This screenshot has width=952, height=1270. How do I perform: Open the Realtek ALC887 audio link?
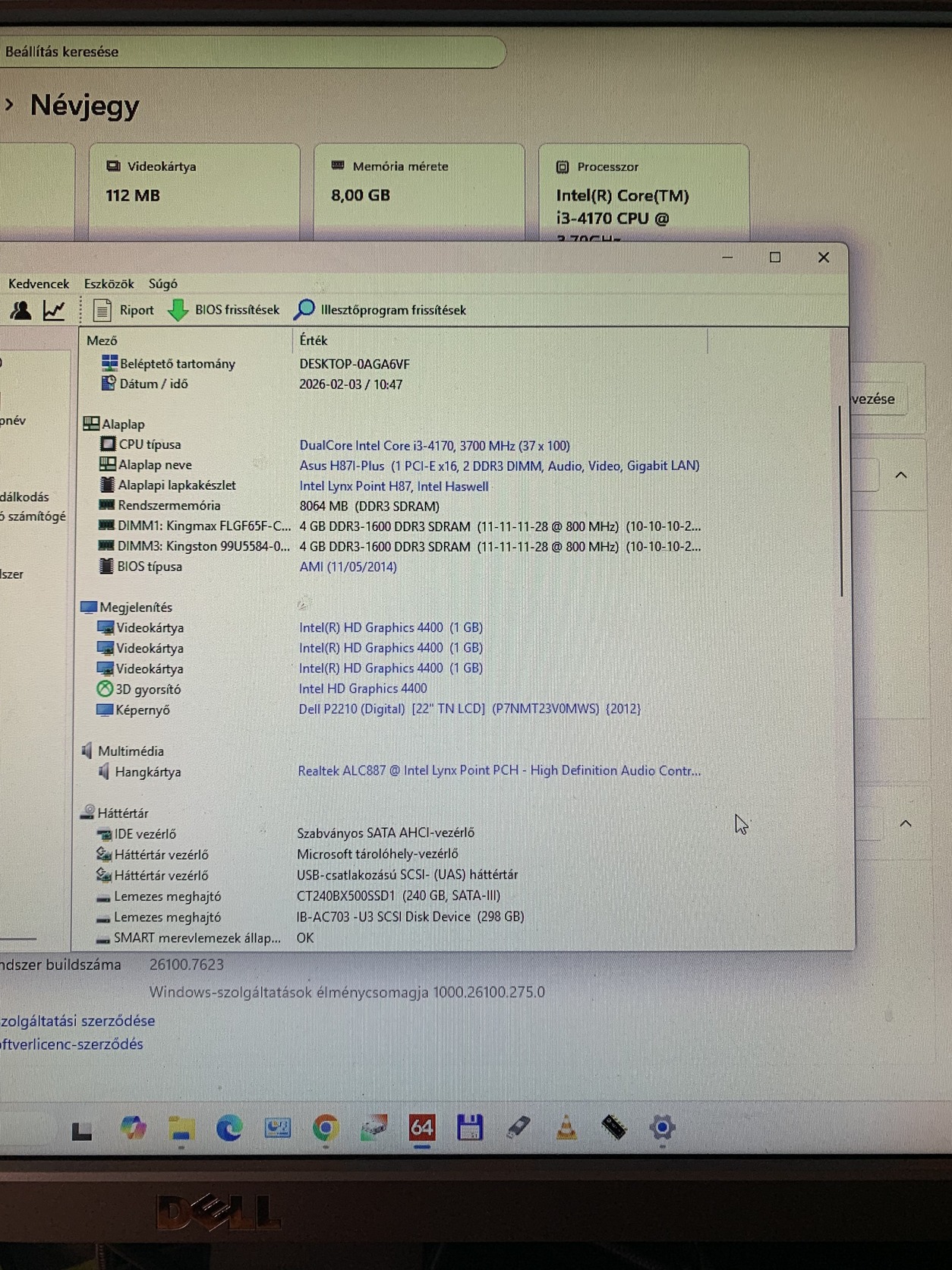click(x=499, y=770)
